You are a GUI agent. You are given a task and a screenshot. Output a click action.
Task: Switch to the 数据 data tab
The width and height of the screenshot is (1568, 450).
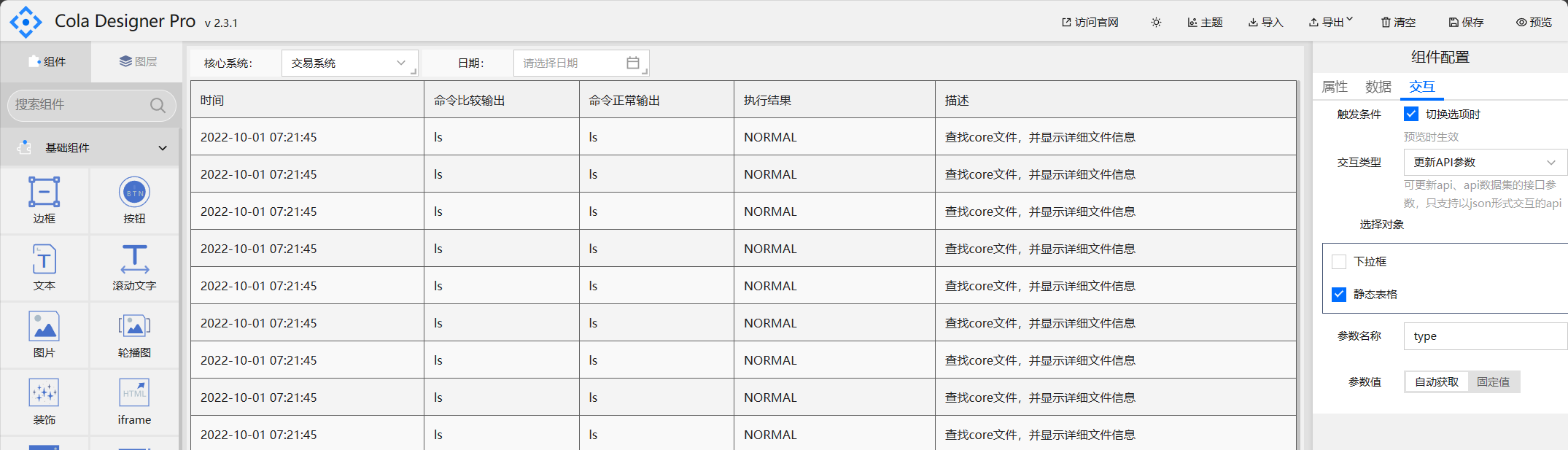tap(1378, 87)
